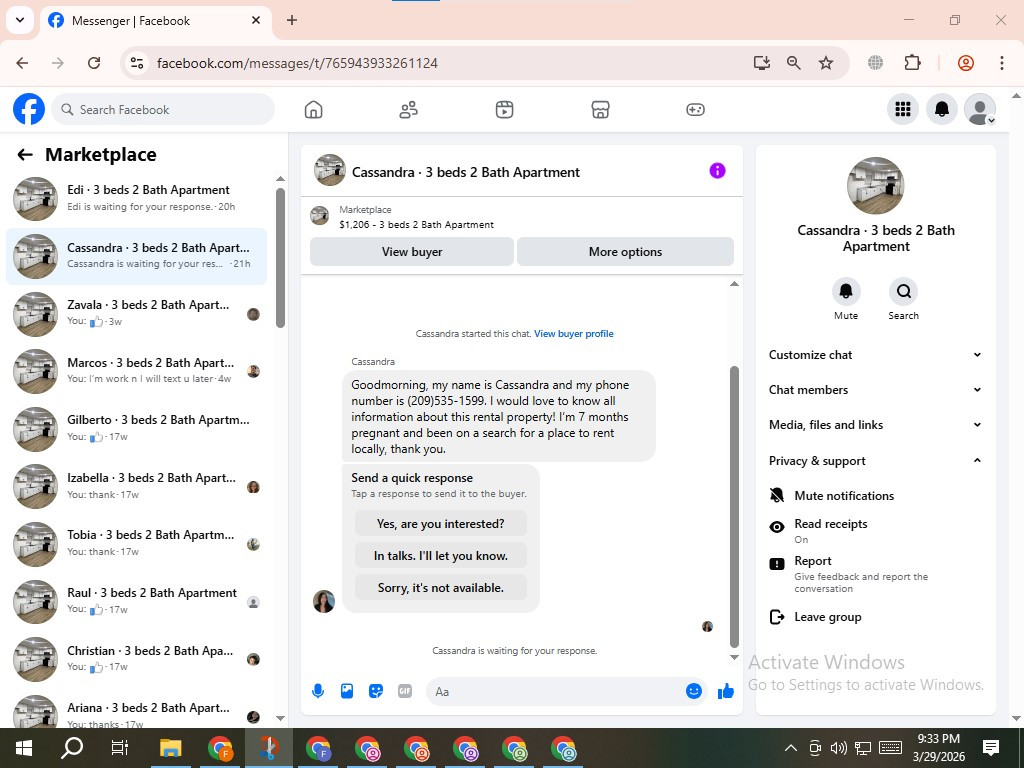
Task: Open the emoji picker smiley
Action: coord(694,691)
